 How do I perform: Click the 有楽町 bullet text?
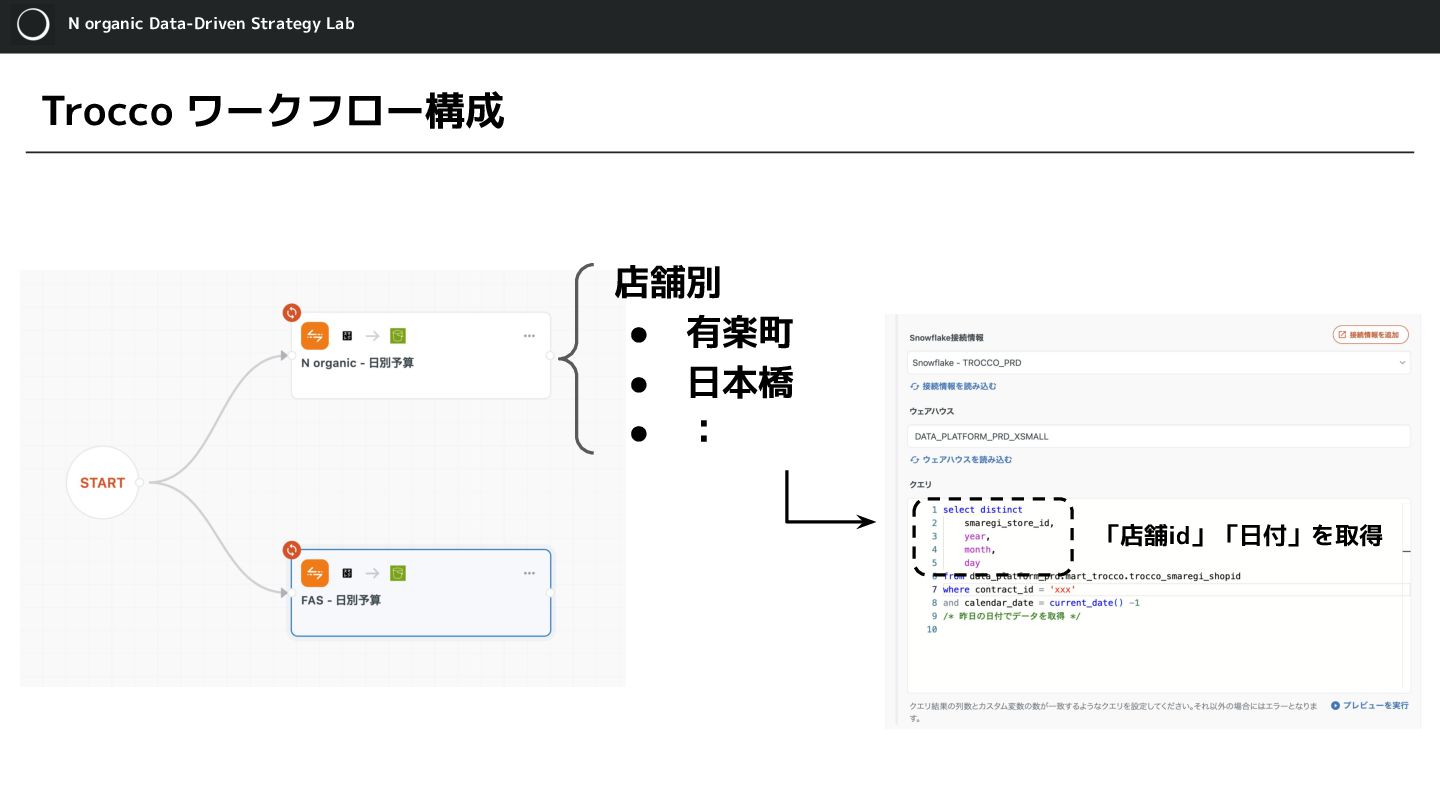[740, 333]
